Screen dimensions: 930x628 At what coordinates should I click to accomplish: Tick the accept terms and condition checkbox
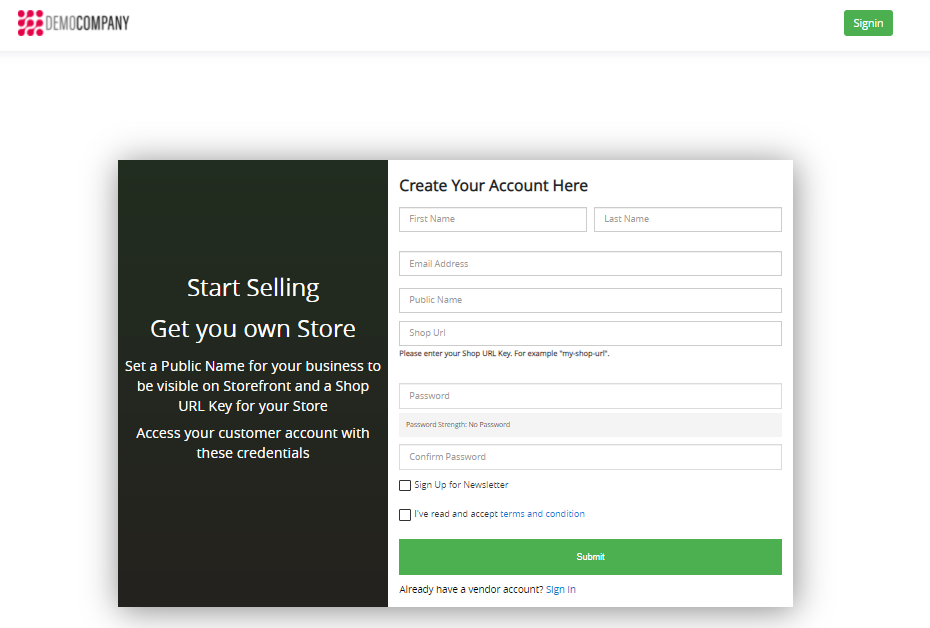tap(405, 515)
